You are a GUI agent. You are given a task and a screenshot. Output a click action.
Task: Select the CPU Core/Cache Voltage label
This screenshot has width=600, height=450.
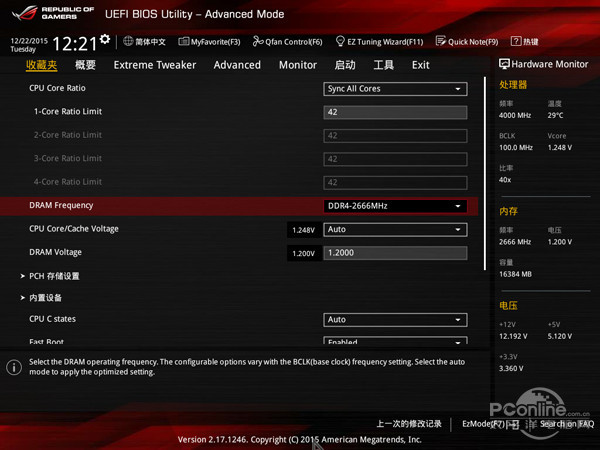74,229
